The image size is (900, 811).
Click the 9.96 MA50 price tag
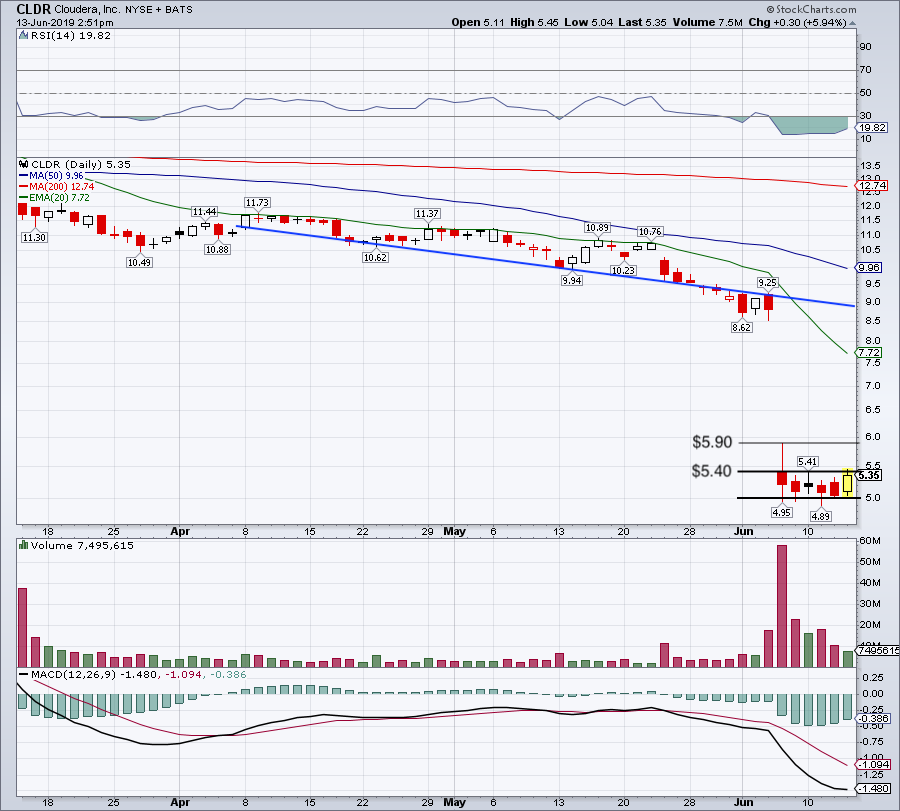click(x=868, y=267)
